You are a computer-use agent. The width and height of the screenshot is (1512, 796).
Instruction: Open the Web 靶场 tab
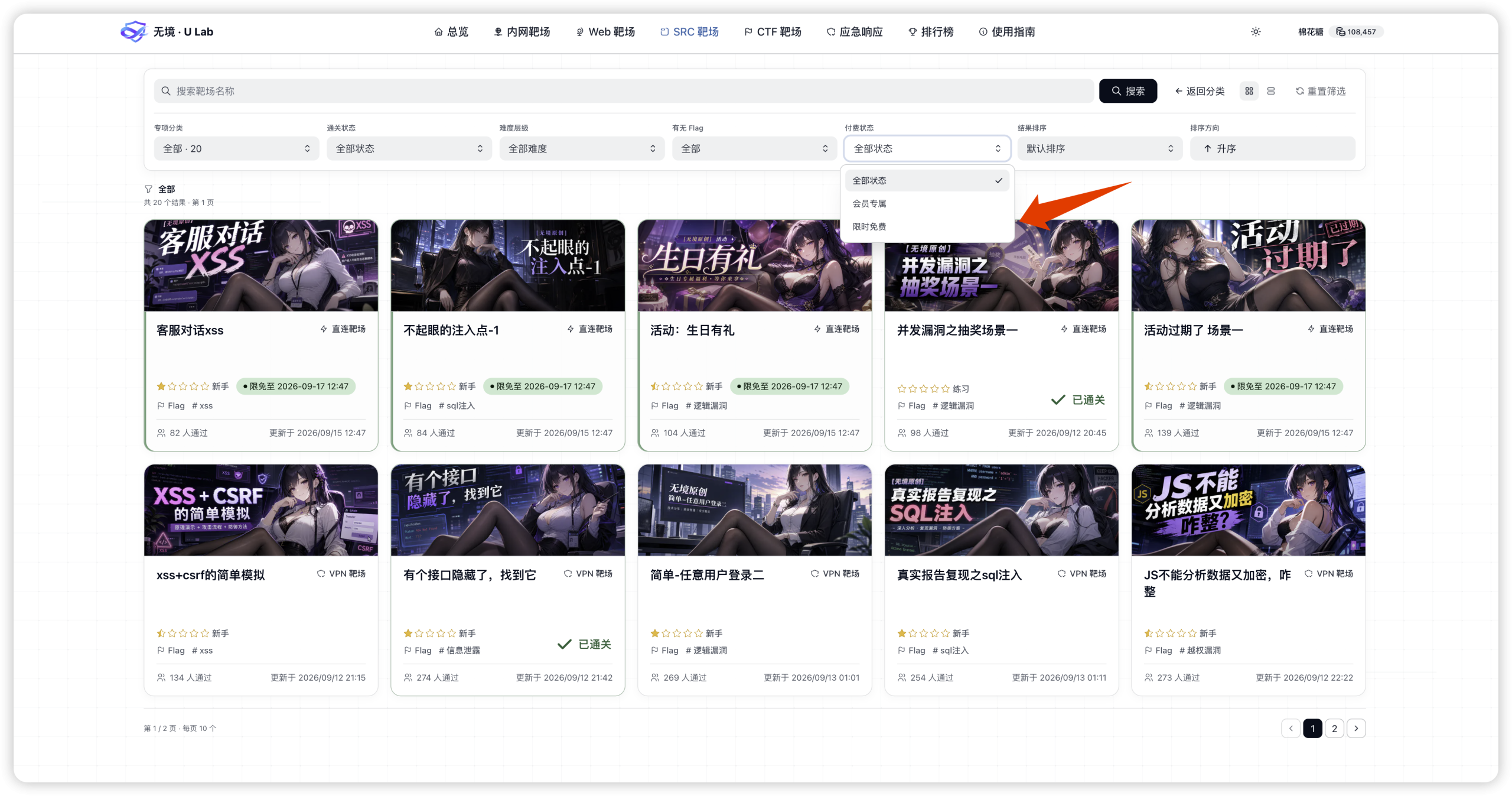tap(605, 32)
